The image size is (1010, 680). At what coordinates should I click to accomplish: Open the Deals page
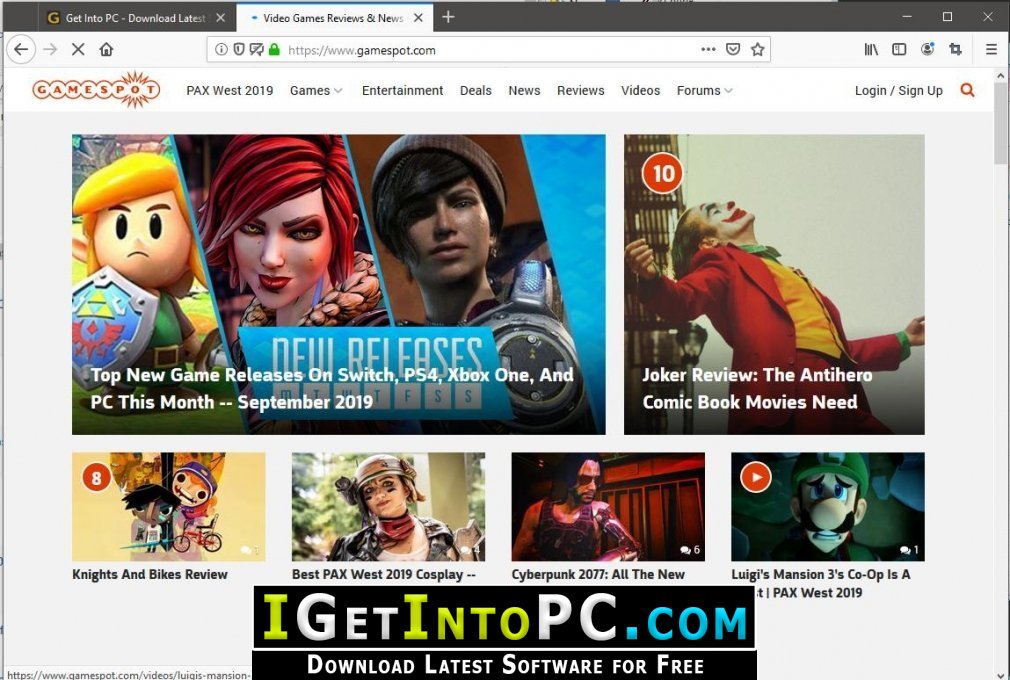(475, 91)
